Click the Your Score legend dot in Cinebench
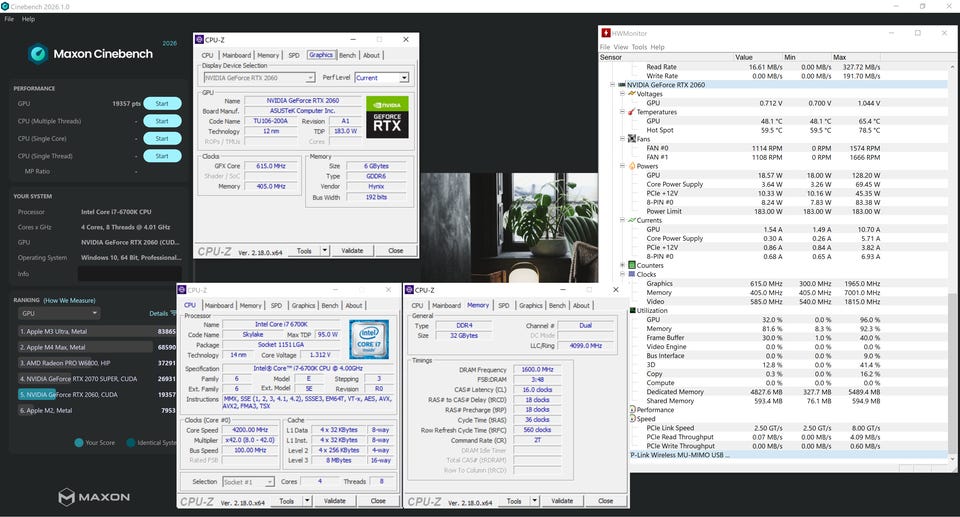 [x=79, y=442]
